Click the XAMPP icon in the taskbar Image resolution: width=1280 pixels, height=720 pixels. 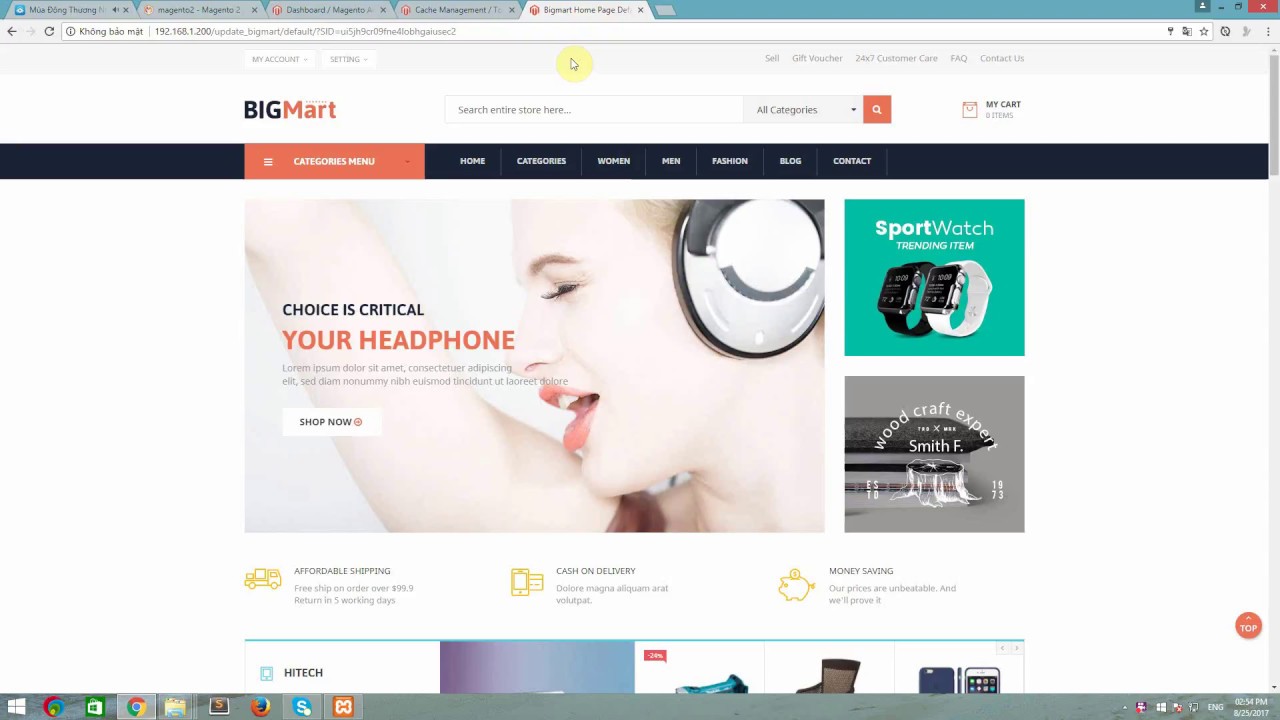343,707
